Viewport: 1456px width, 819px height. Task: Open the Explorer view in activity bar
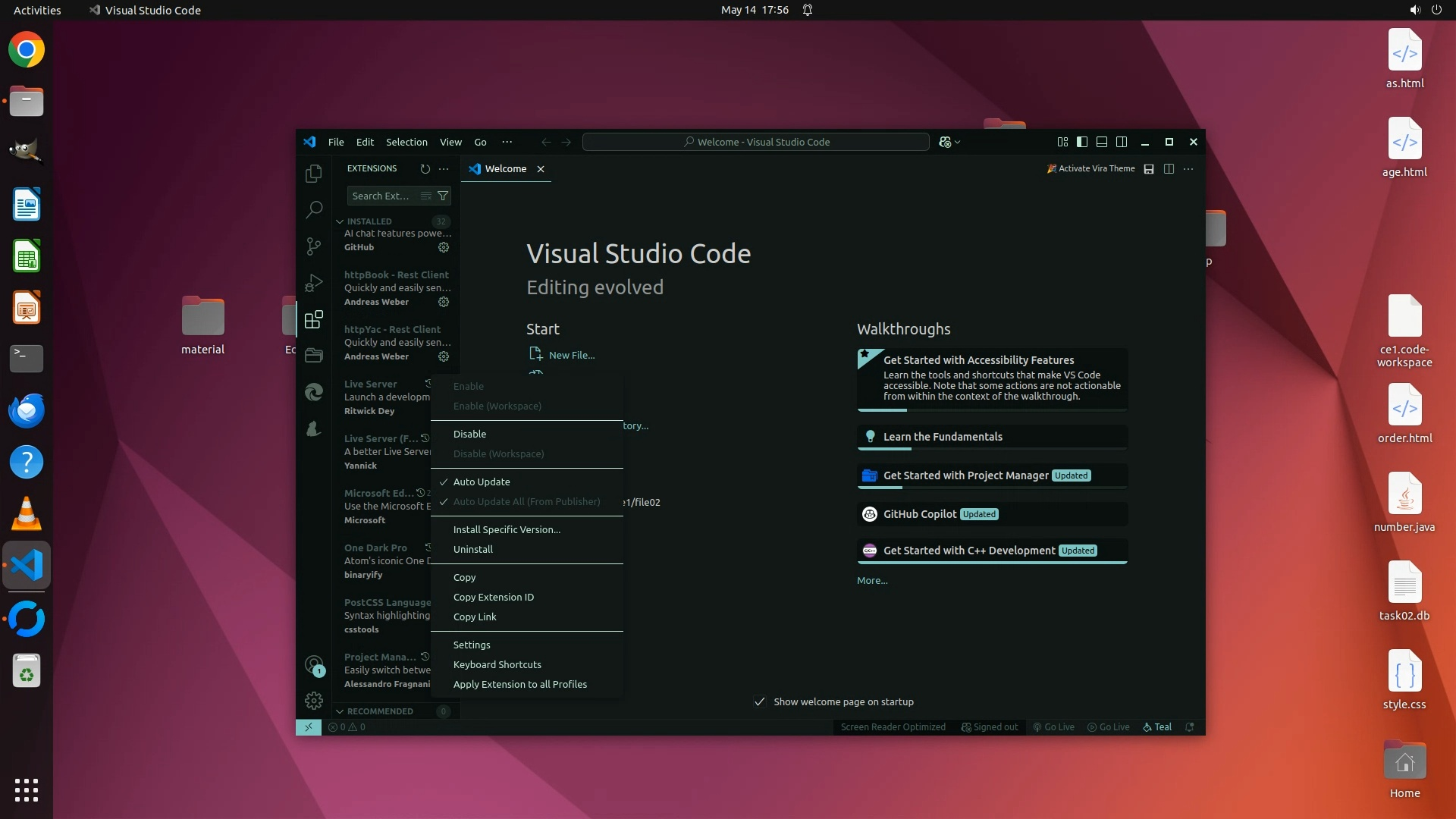point(313,174)
